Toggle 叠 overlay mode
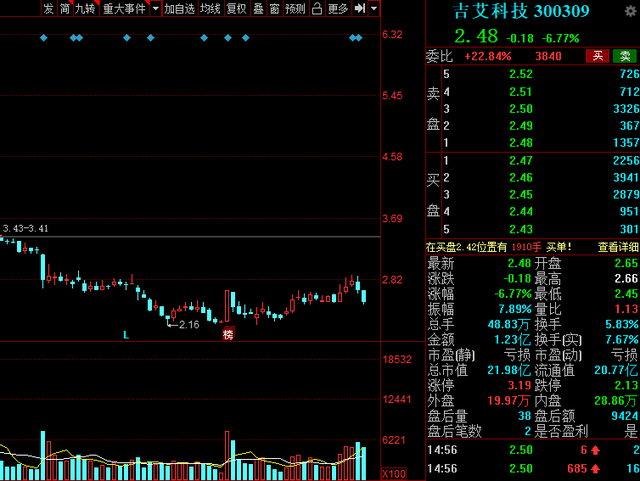 point(258,8)
